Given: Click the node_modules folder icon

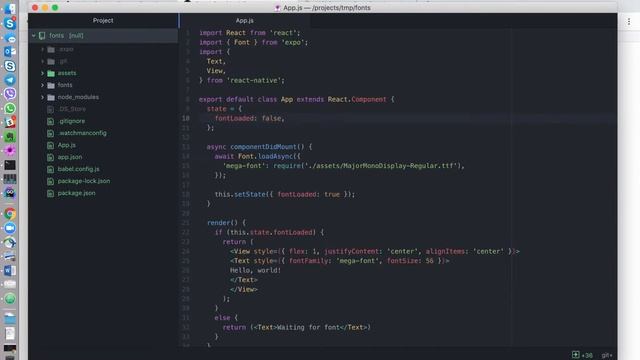Looking at the screenshot, I should tap(51, 98).
